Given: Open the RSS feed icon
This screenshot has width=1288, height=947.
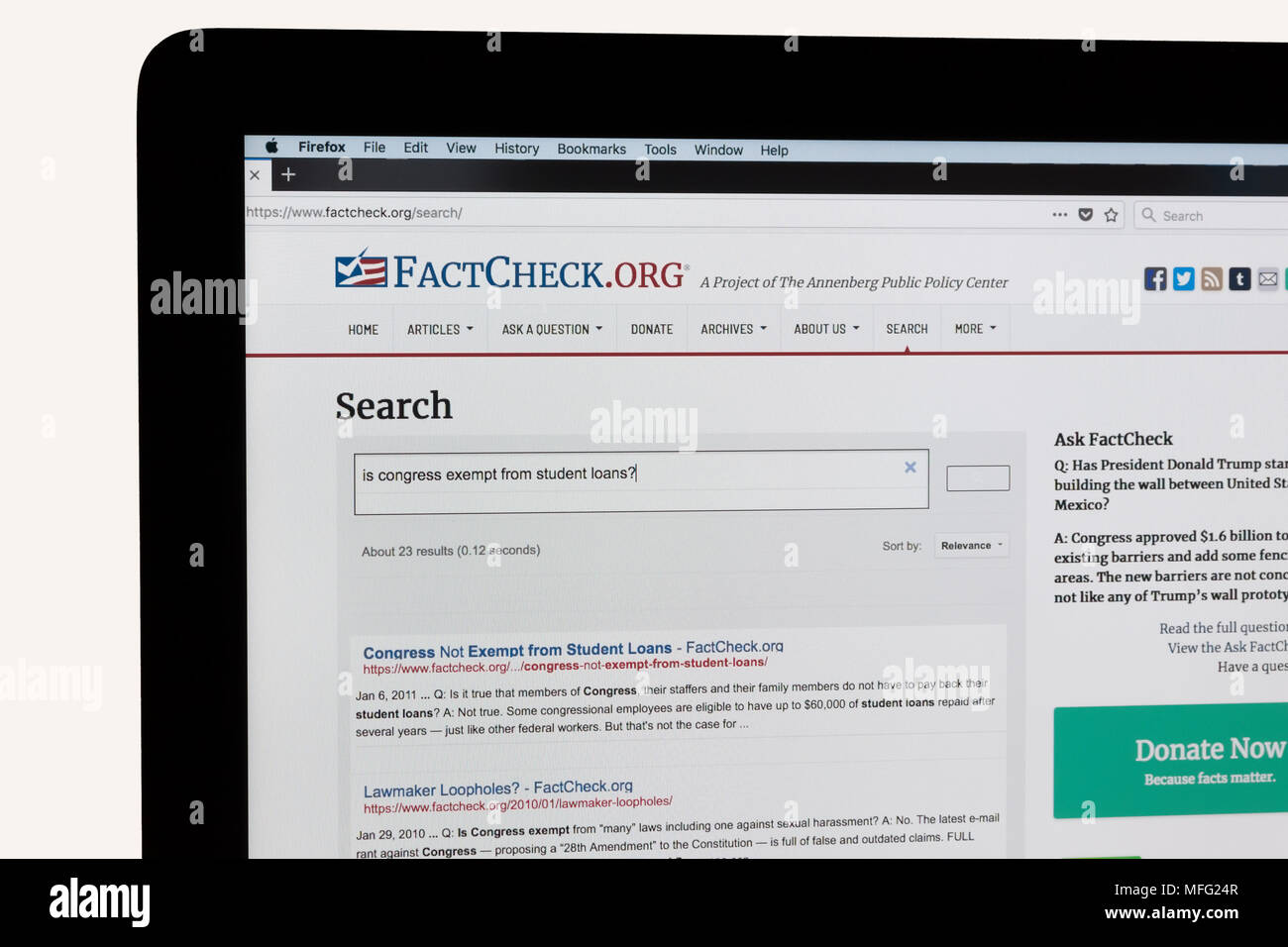Looking at the screenshot, I should pos(1212,279).
